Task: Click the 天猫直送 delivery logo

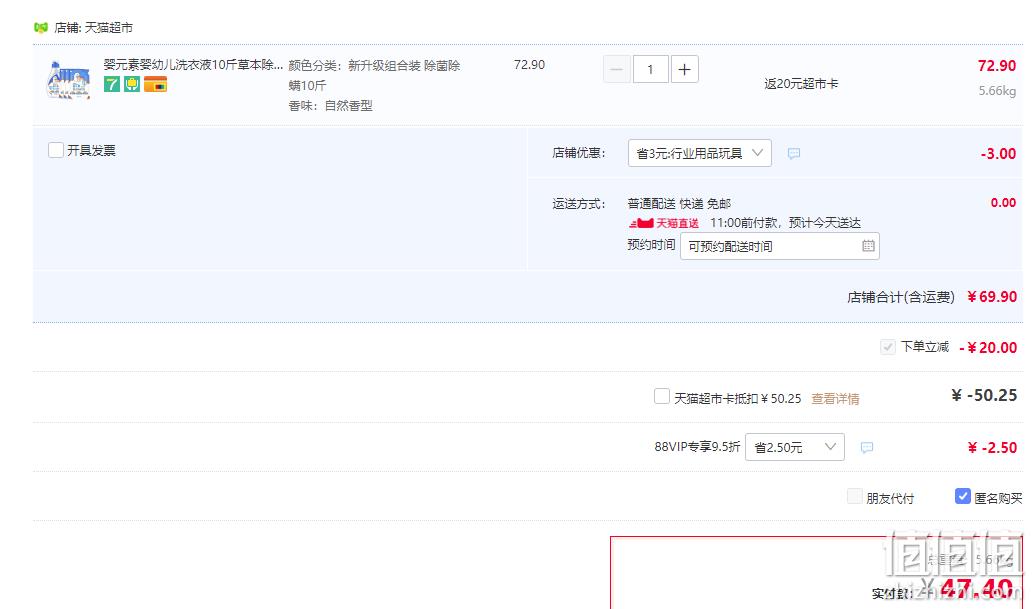Action: pyautogui.click(x=663, y=223)
